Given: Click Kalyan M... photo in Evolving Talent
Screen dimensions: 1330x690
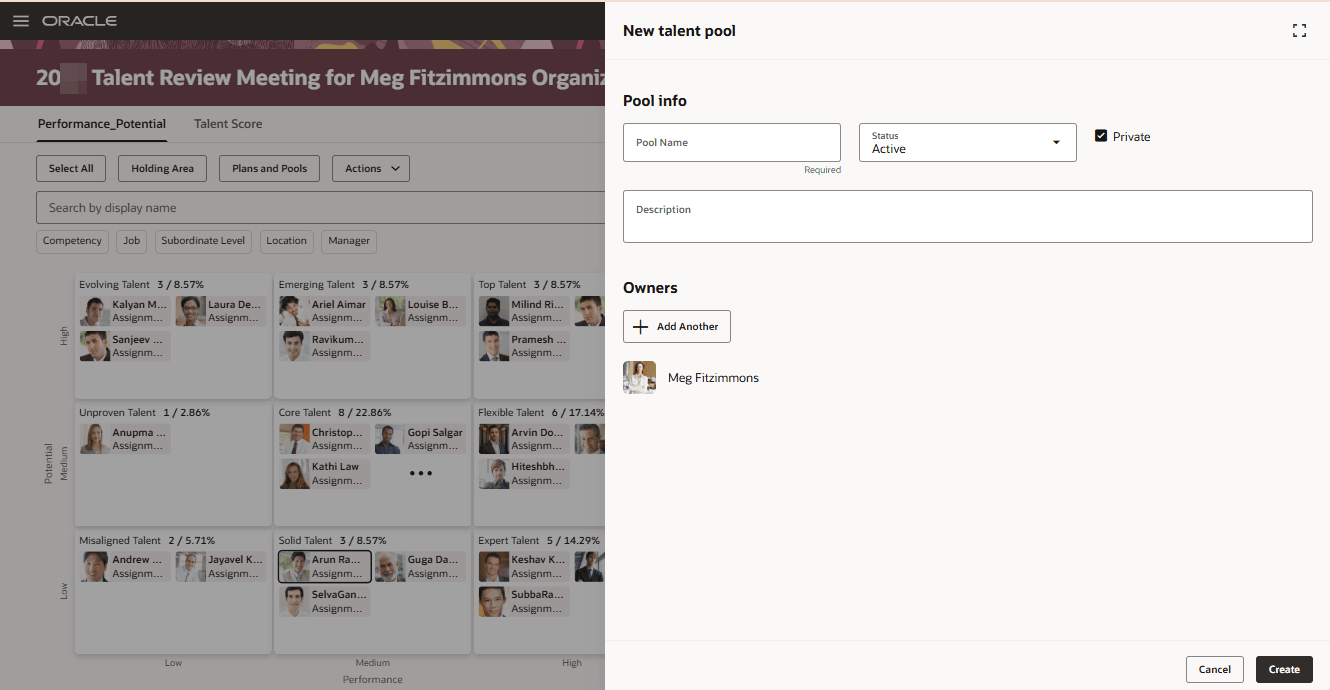Looking at the screenshot, I should click(x=96, y=311).
